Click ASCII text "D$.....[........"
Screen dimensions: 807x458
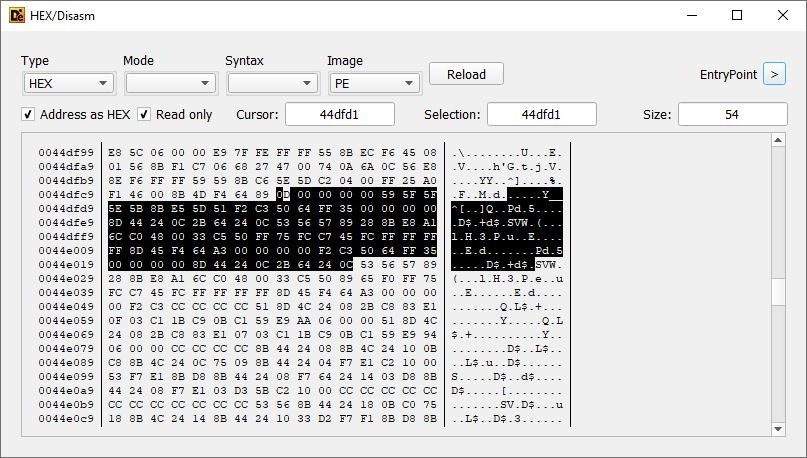(507, 391)
